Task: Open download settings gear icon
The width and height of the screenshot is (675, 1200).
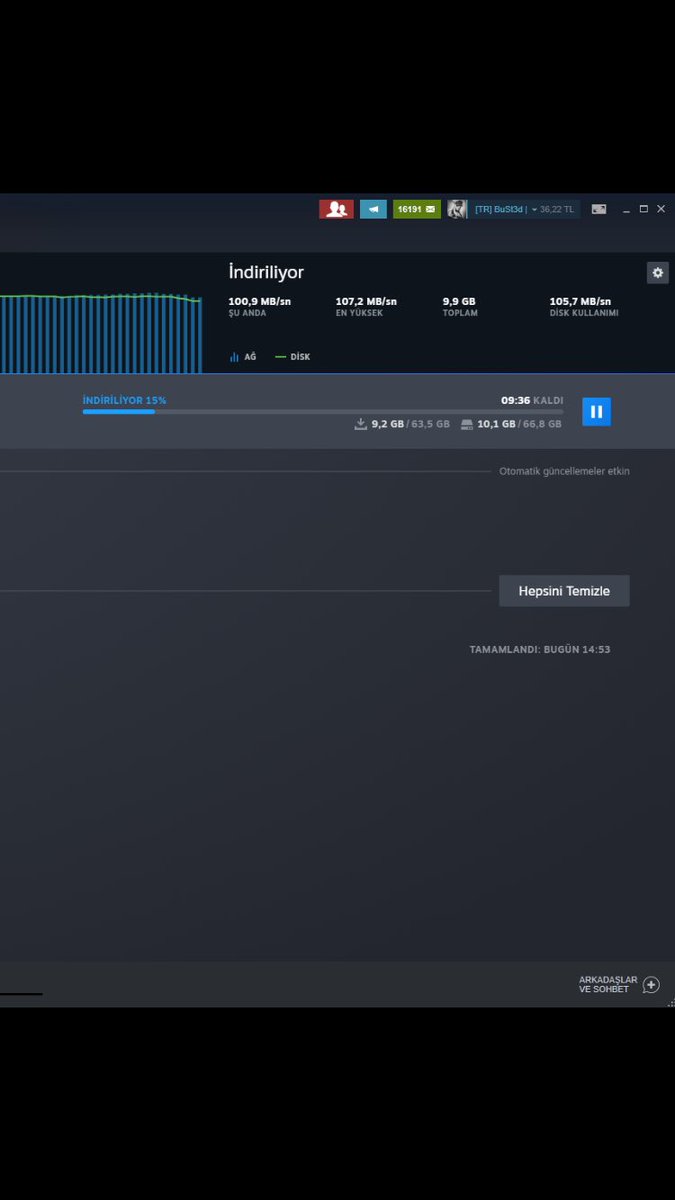Action: coord(657,272)
